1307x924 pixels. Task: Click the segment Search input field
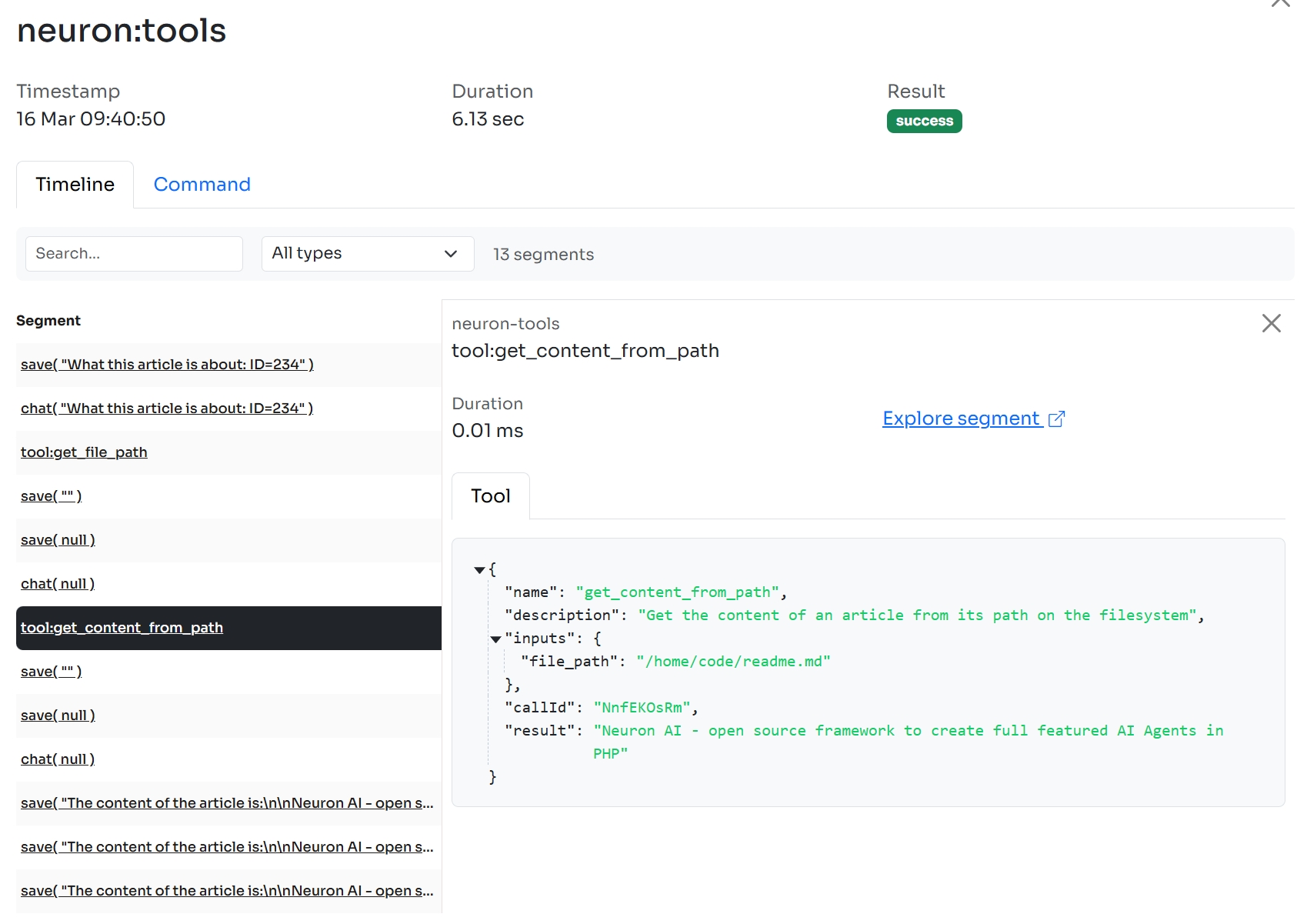[134, 254]
